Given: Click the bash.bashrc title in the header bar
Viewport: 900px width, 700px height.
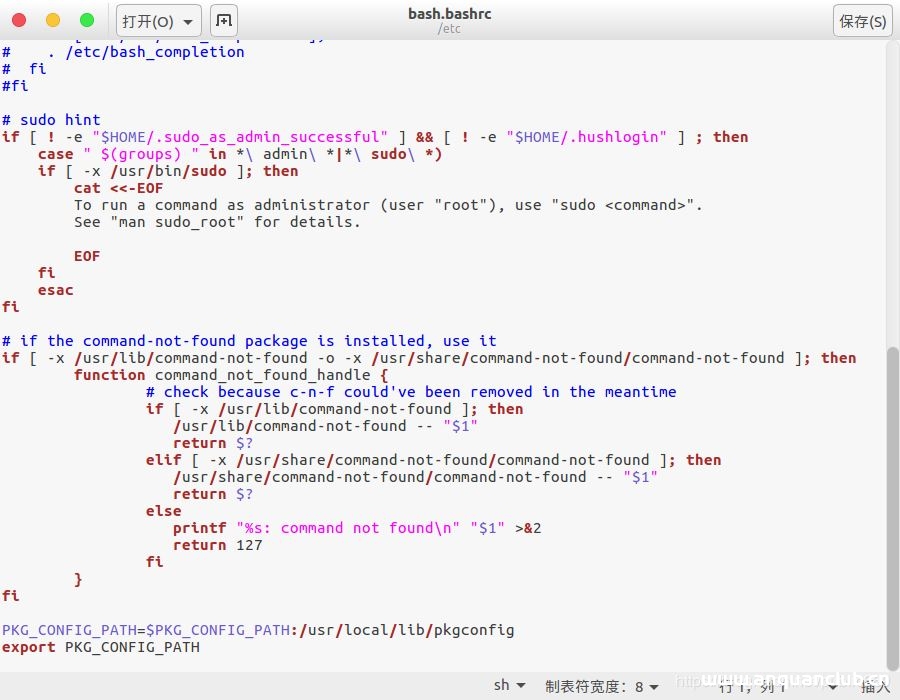Looking at the screenshot, I should [x=449, y=13].
